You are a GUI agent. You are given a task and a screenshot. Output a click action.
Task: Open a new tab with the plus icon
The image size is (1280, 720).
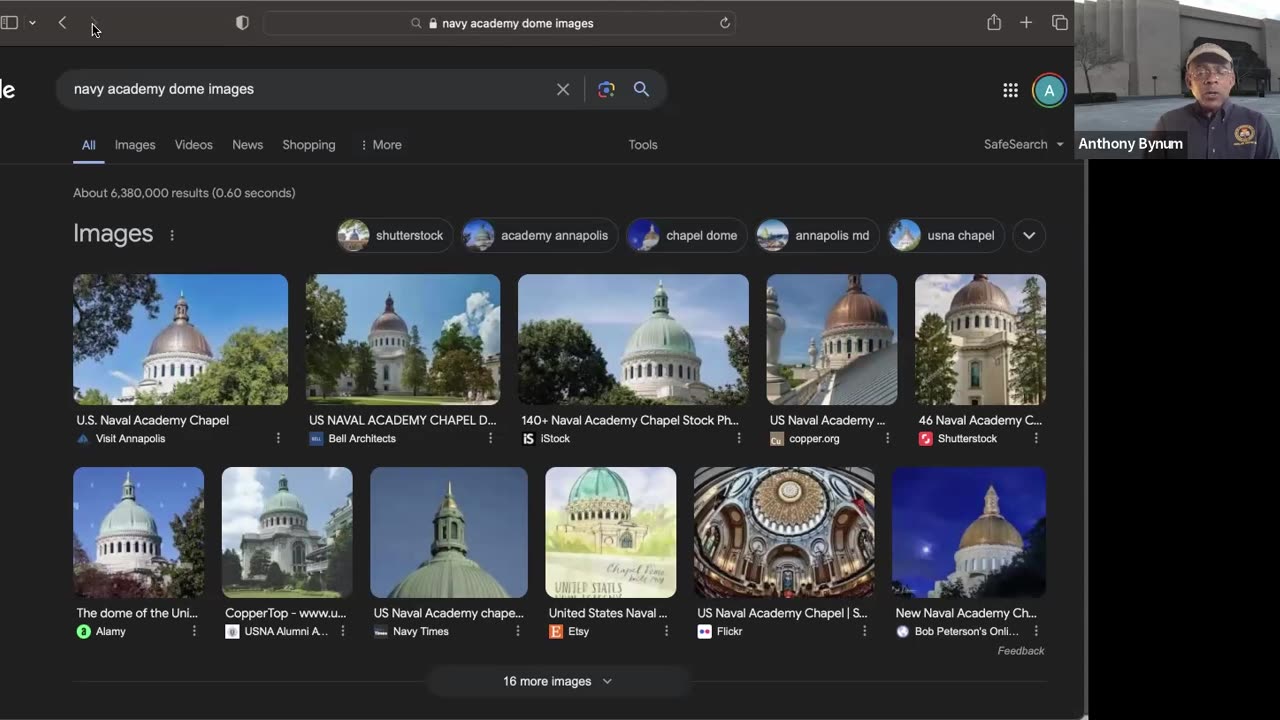pyautogui.click(x=1026, y=23)
